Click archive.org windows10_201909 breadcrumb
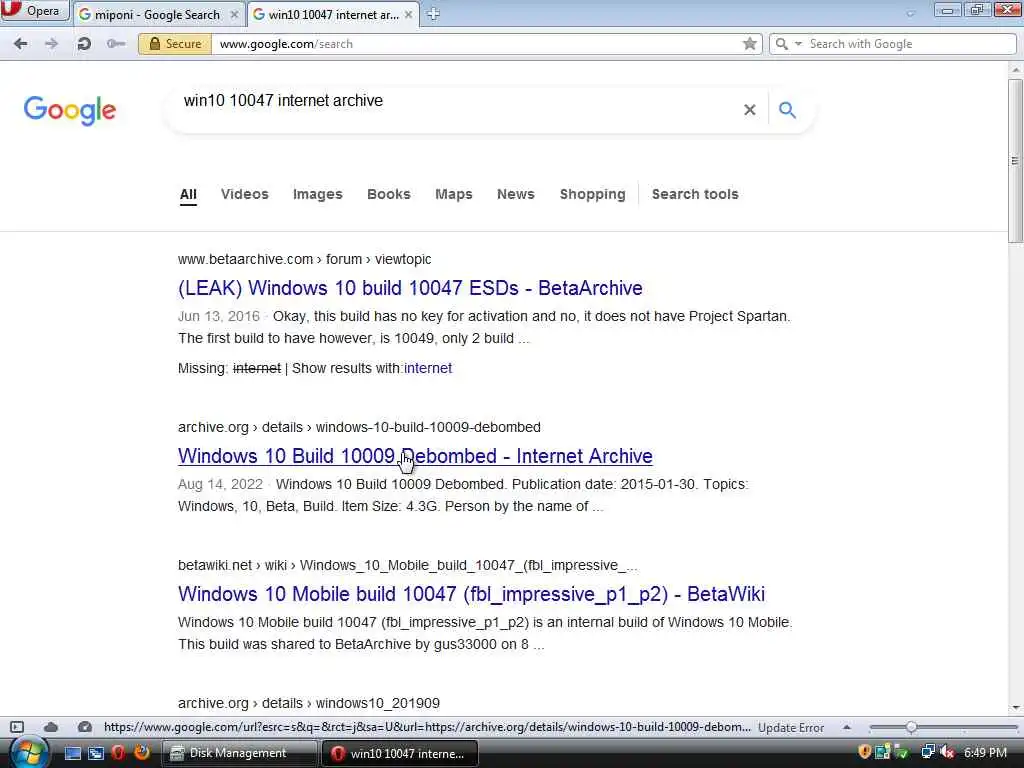The width and height of the screenshot is (1024, 768). 309,703
